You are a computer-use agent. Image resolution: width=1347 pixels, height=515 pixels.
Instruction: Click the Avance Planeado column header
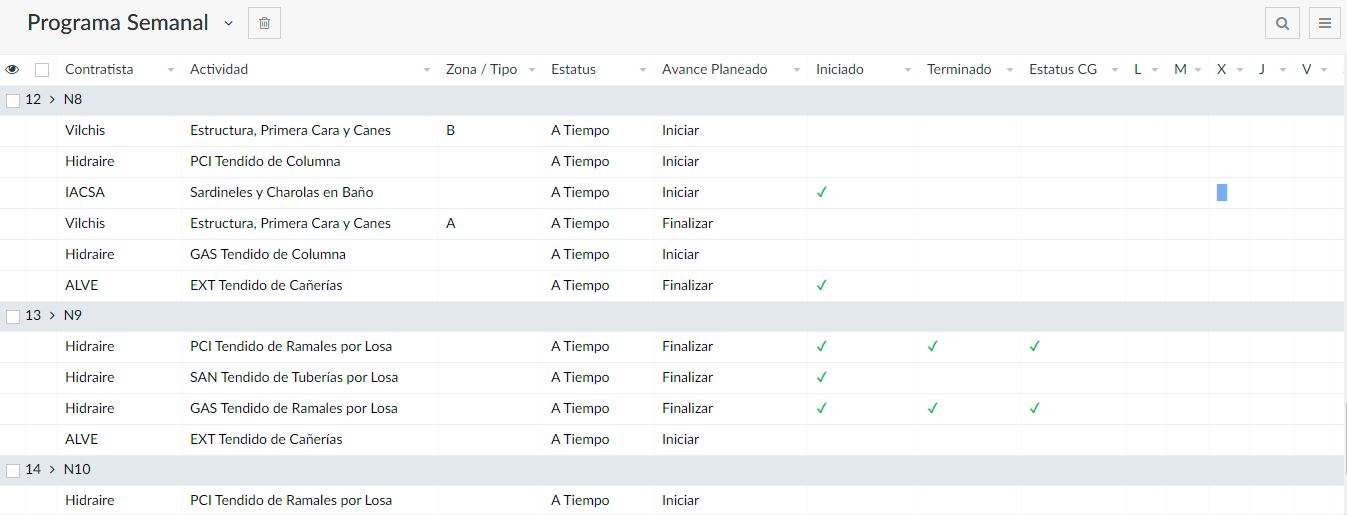coord(714,70)
